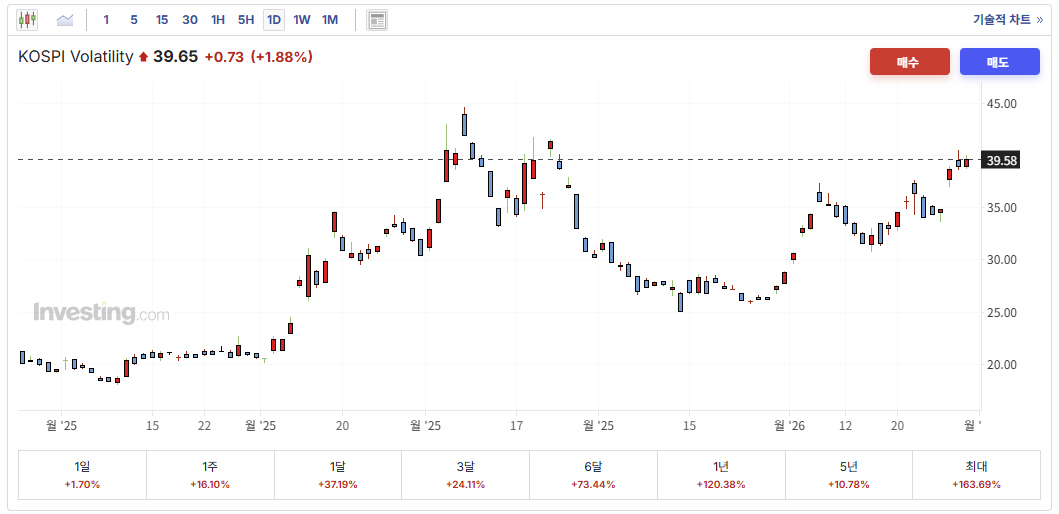The image size is (1059, 514).
Task: Set the 5-minute interval
Action: pyautogui.click(x=134, y=20)
